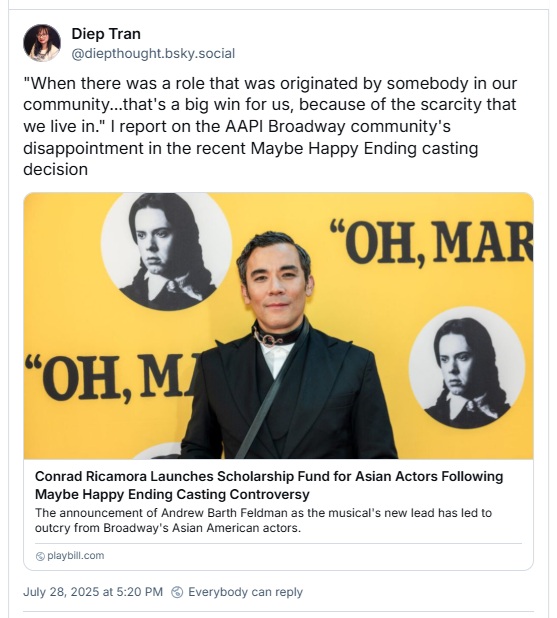Image resolution: width=557 pixels, height=618 pixels.
Task: Click the man in black suit photo
Action: tap(288, 347)
